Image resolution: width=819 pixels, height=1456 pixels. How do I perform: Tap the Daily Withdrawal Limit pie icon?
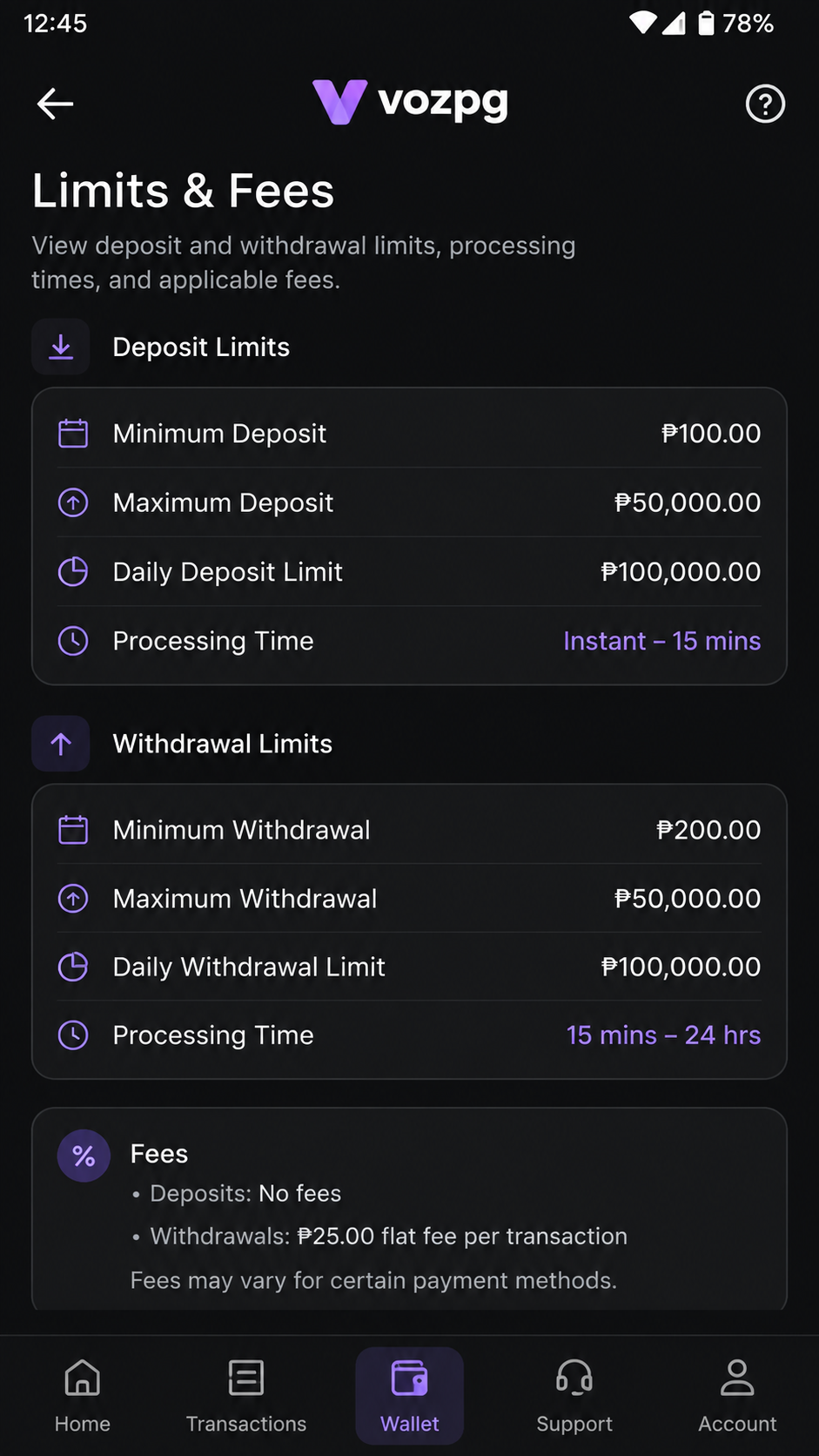tap(73, 967)
